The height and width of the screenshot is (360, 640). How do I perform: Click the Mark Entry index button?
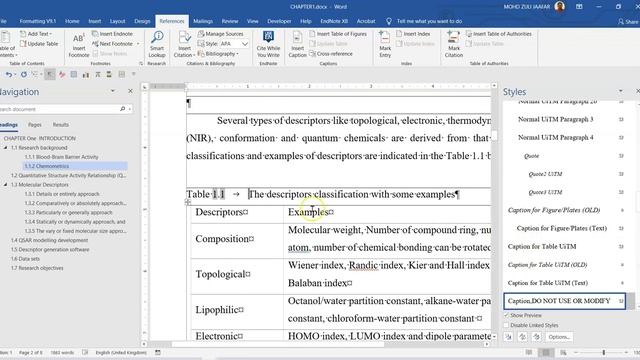pyautogui.click(x=385, y=45)
